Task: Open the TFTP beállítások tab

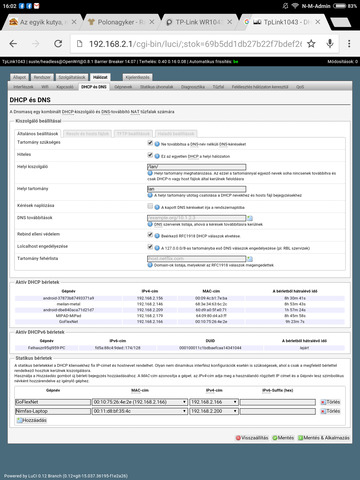Action: pos(133,134)
